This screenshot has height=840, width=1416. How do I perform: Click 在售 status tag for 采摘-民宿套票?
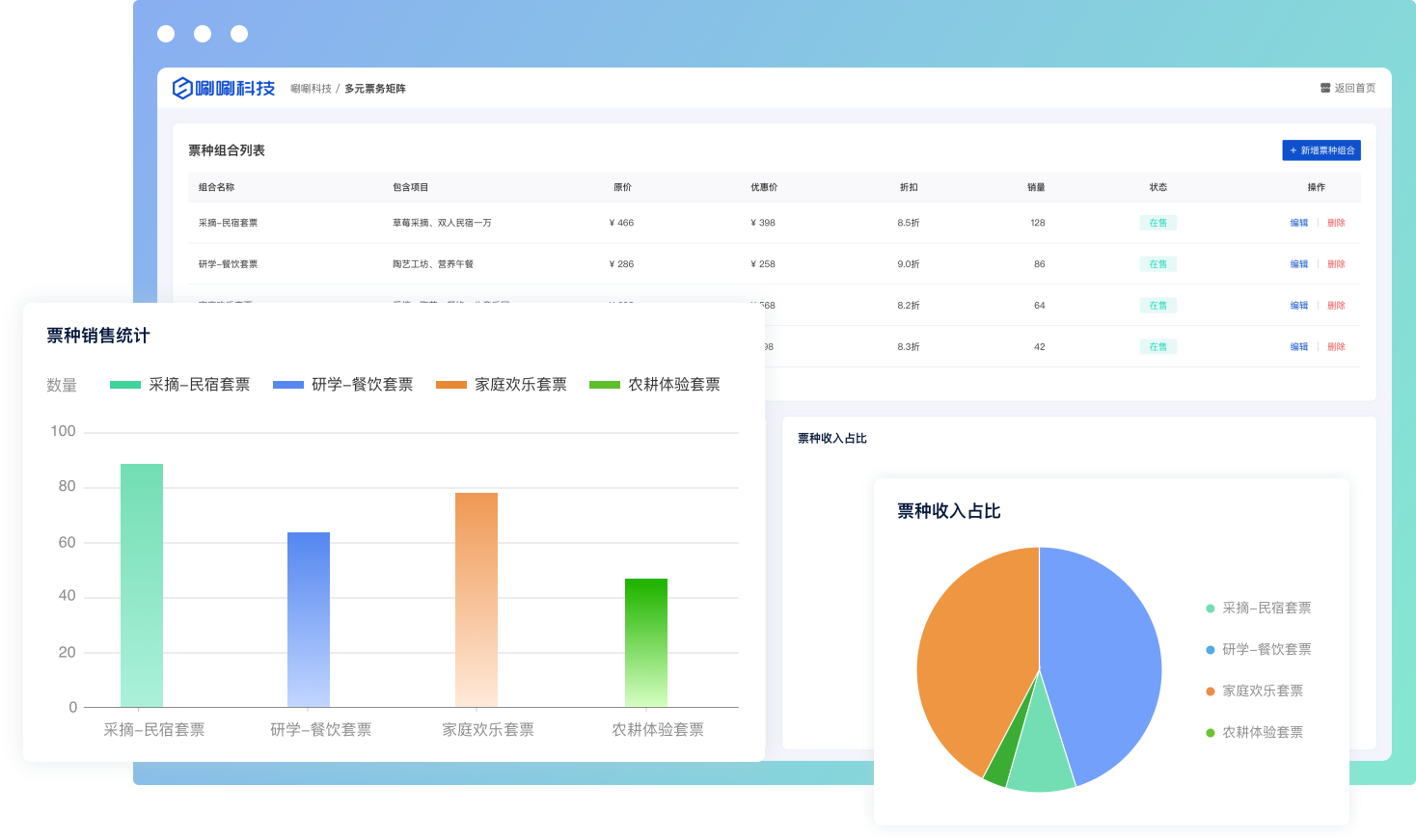click(x=1157, y=223)
